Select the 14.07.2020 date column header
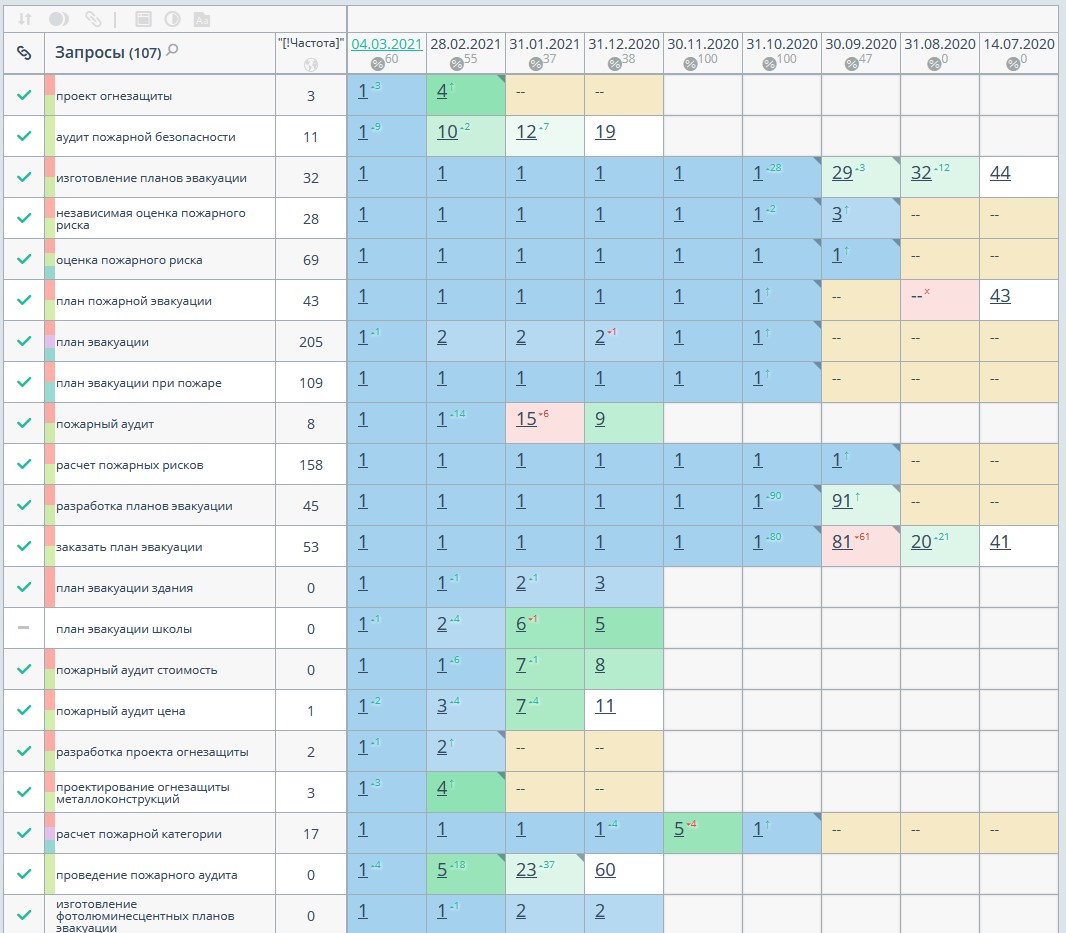 1019,44
